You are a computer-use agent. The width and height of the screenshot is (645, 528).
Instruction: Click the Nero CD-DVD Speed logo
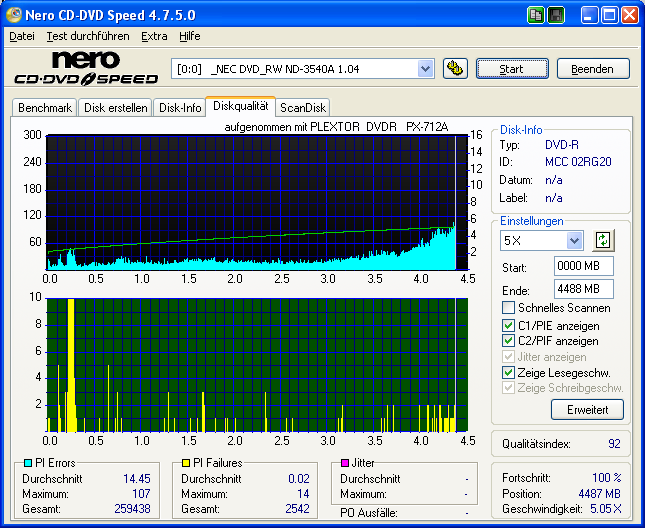pos(85,68)
